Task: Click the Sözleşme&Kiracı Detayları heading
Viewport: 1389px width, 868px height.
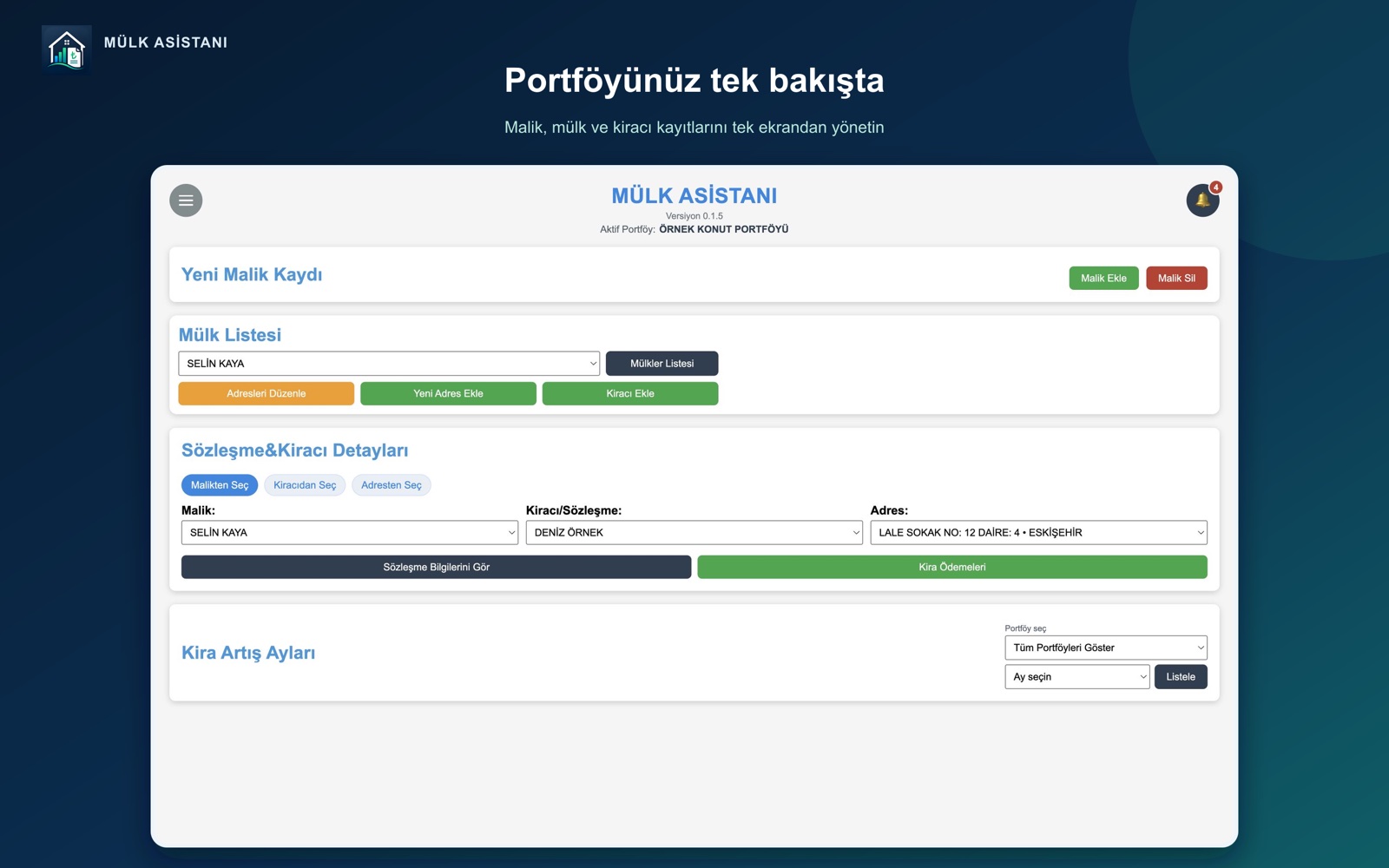Action: pyautogui.click(x=294, y=450)
